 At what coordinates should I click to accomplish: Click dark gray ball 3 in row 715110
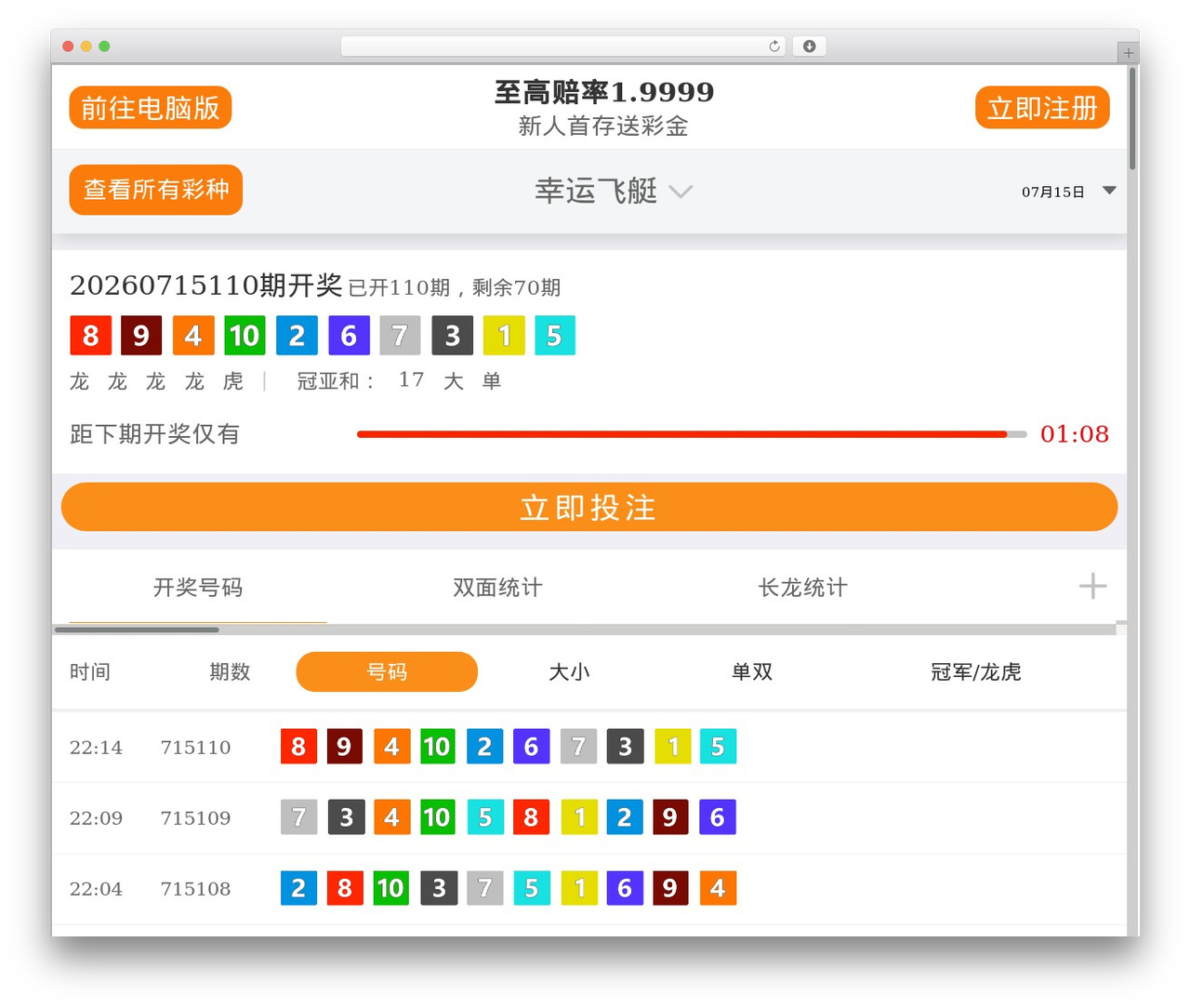[x=625, y=747]
